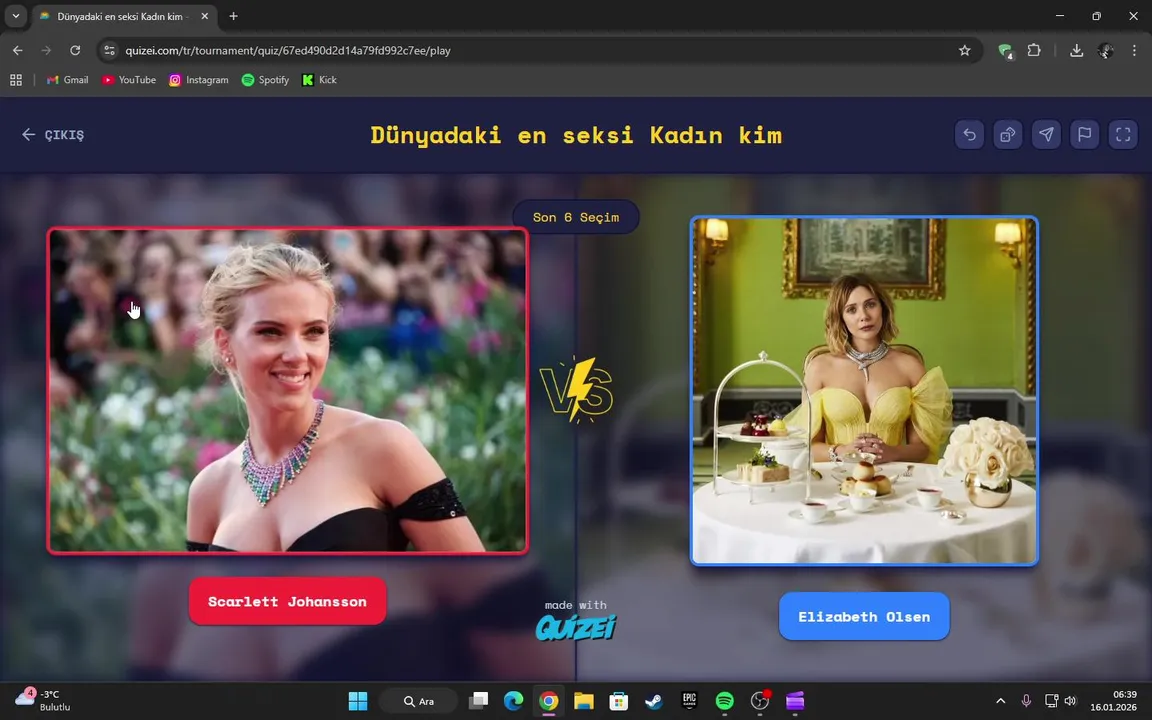This screenshot has height=720, width=1152.
Task: Open Chrome downloads icon
Action: 1076,50
